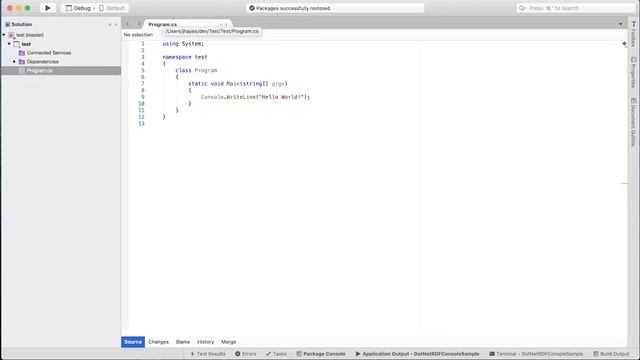This screenshot has width=640, height=360.
Task: Click the 'static void Main' code line
Action: [238, 84]
